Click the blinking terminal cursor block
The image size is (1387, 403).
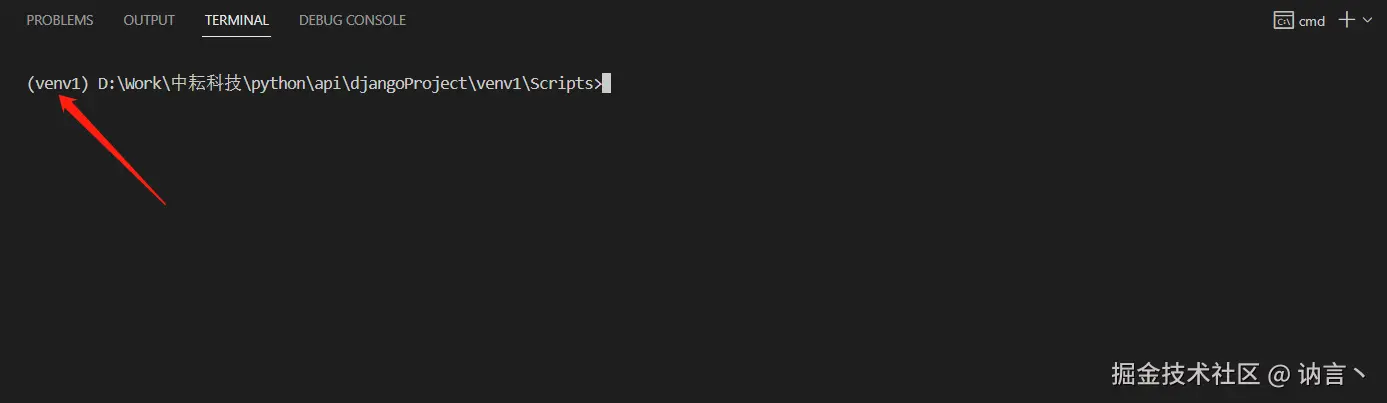(x=606, y=84)
